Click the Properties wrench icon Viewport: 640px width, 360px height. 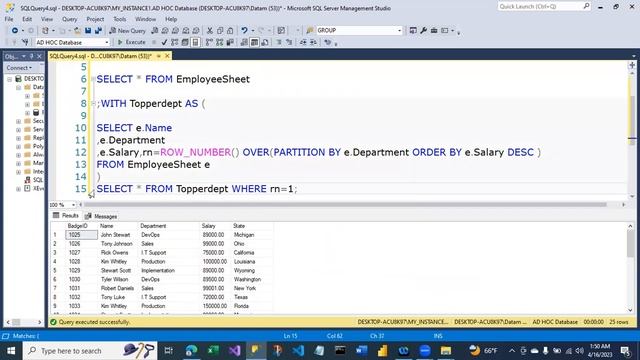point(423,31)
